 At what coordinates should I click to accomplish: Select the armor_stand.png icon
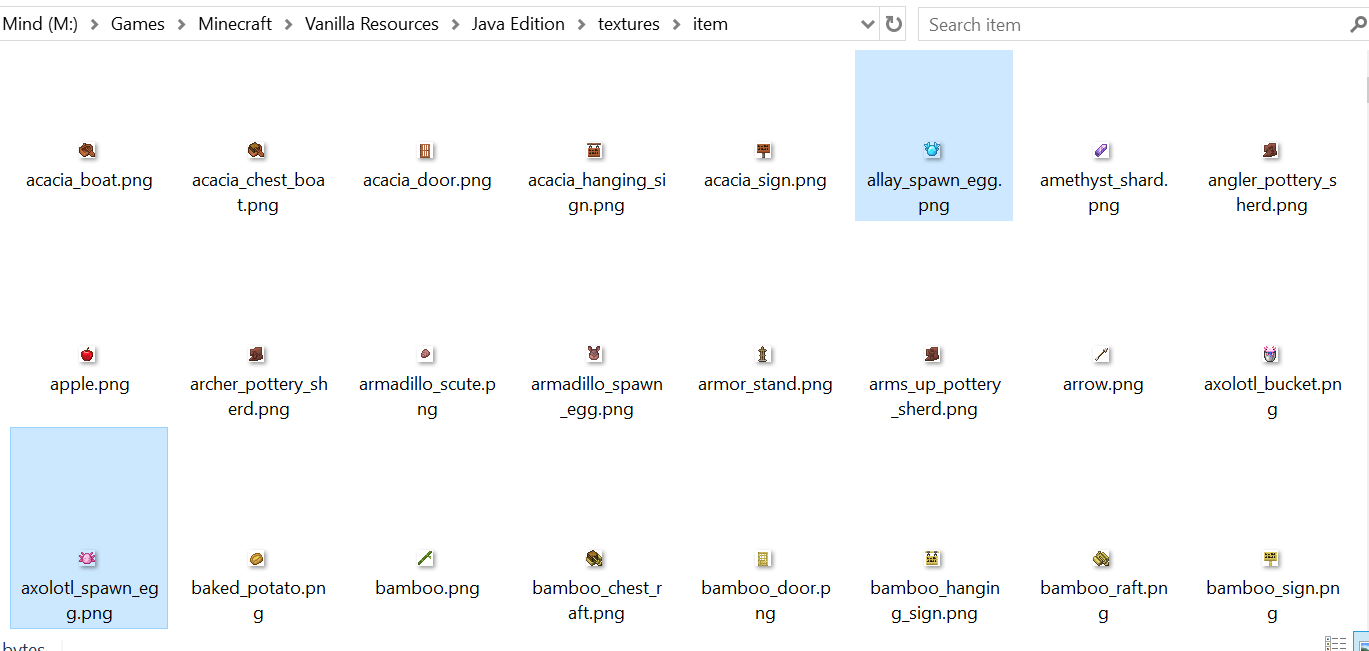coord(764,355)
